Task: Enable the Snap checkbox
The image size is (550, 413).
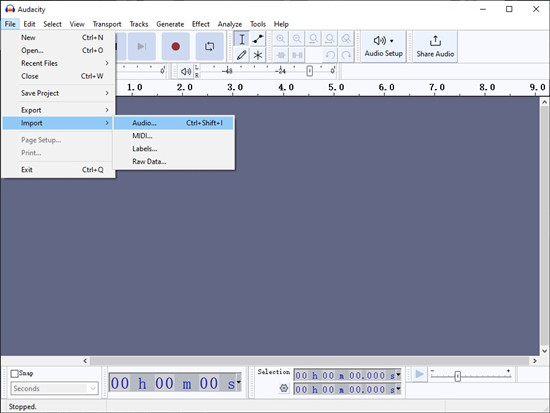Action: [14, 374]
